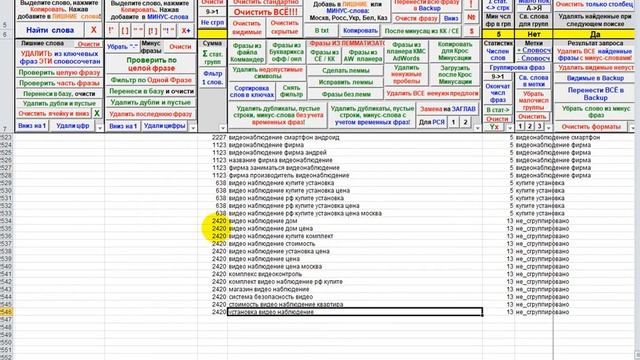Click the Очистить ВСЁ!!! button

coord(265,12)
